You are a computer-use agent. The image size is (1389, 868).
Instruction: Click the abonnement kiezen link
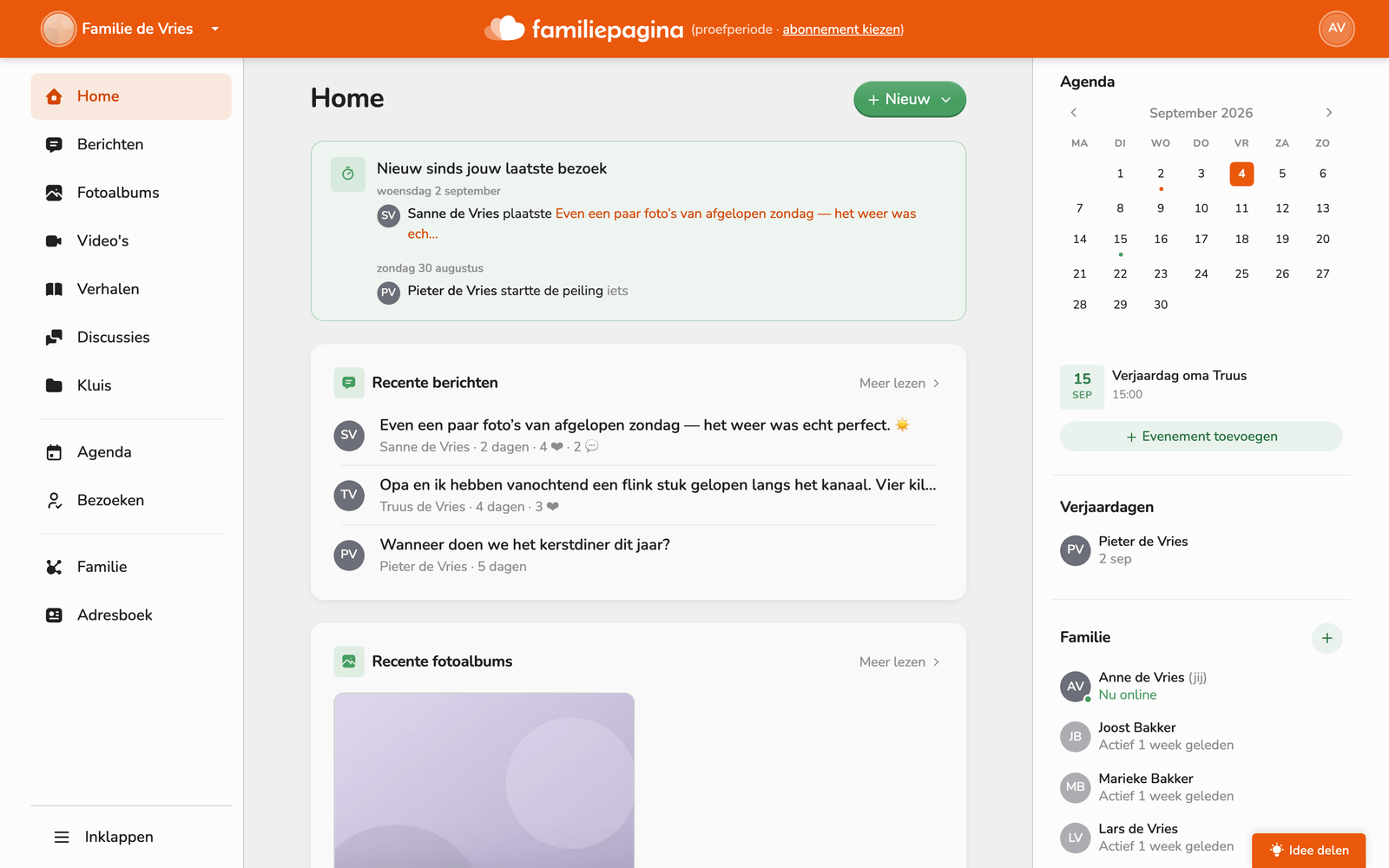pyautogui.click(x=841, y=30)
